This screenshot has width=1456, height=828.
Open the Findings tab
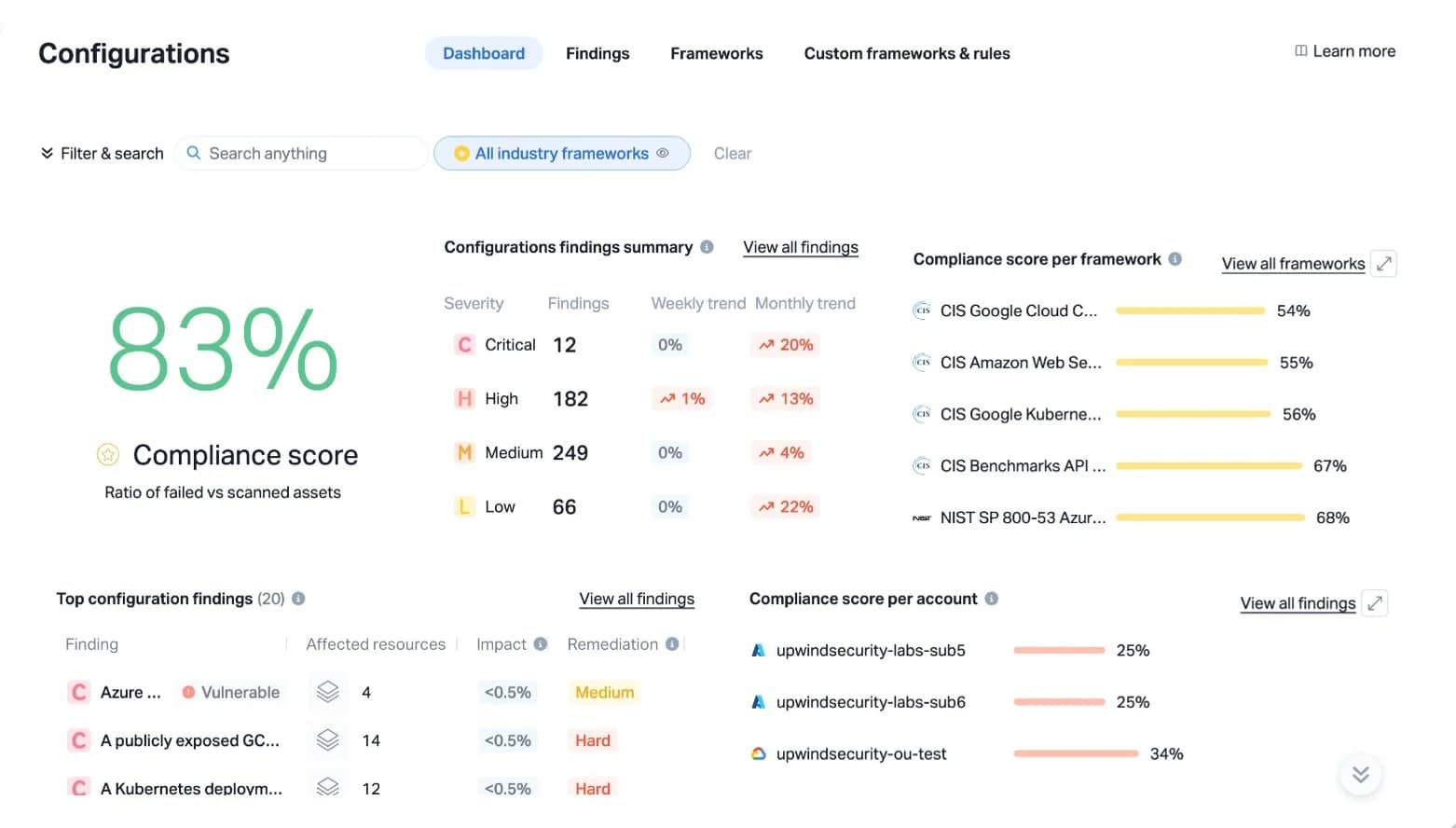click(x=598, y=53)
